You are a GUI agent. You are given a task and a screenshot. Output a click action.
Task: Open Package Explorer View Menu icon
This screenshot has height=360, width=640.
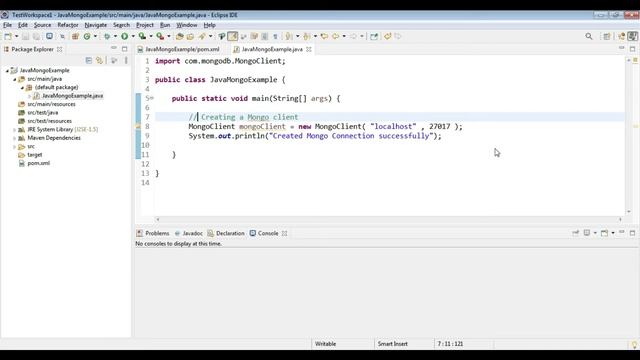click(126, 60)
